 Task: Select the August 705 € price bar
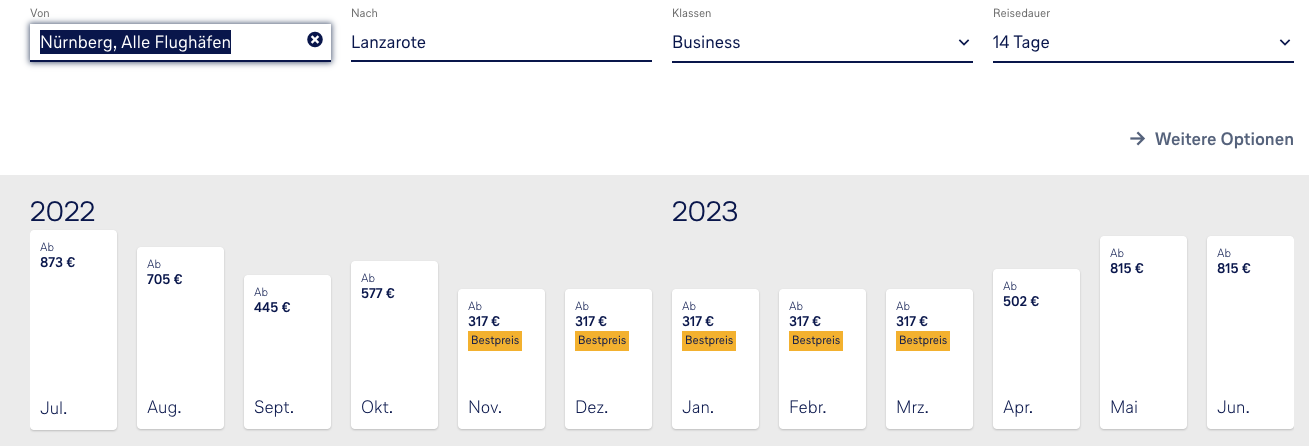tap(180, 338)
